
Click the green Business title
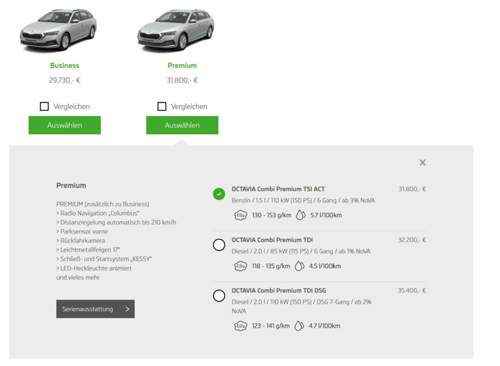[65, 65]
